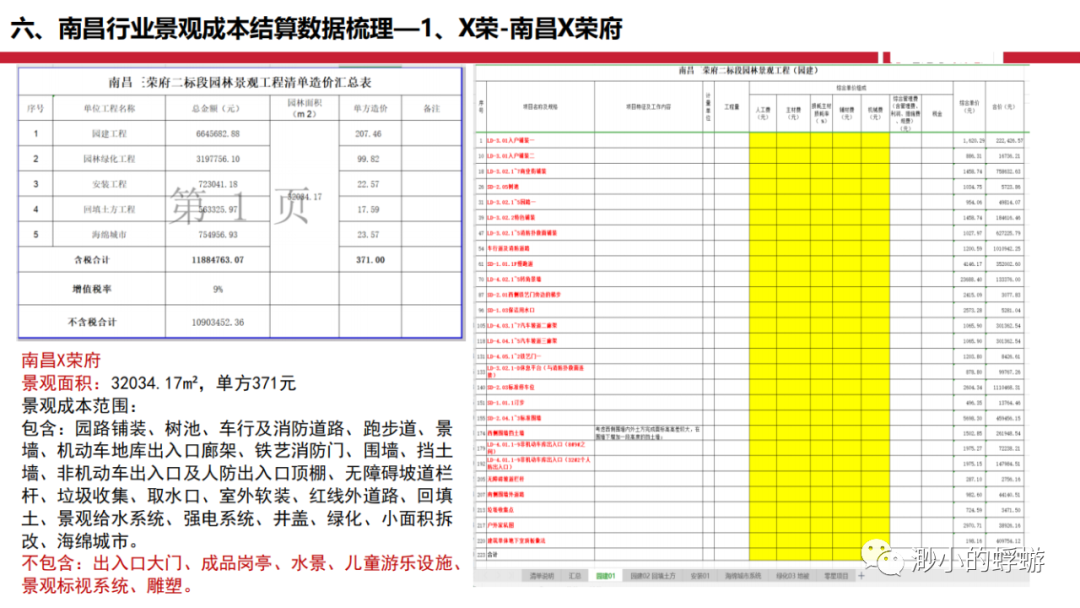Image resolution: width=1080 pixels, height=608 pixels.
Task: Select the 9% tax rate cell
Action: (218, 289)
